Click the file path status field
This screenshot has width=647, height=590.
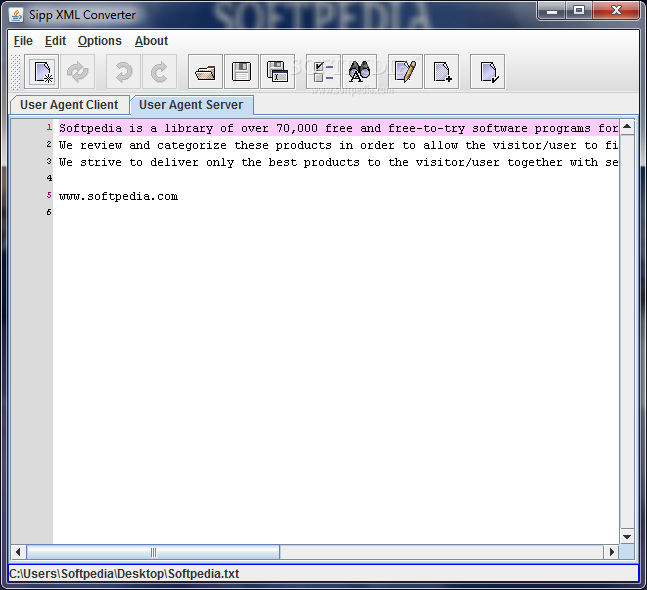point(323,573)
